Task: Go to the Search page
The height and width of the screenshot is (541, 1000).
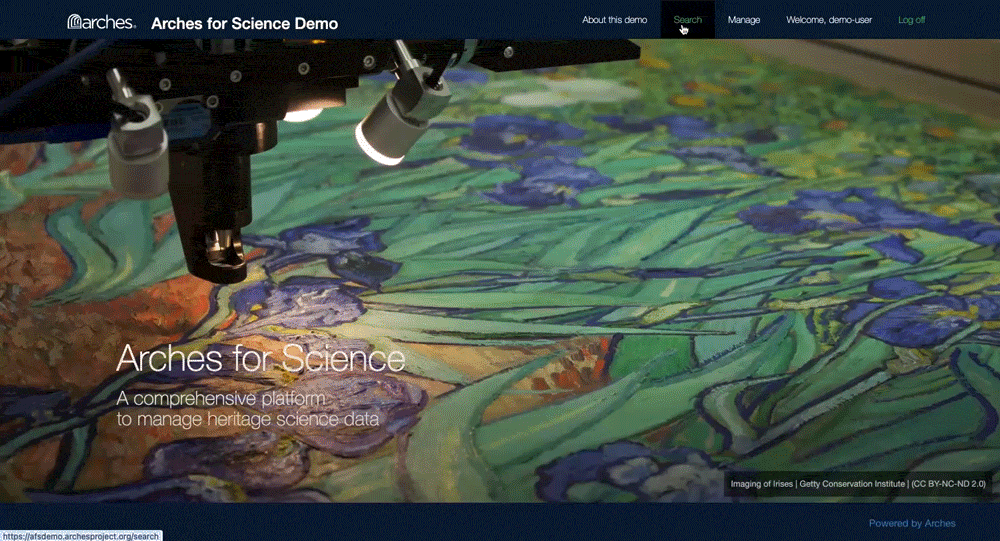Action: coord(688,20)
